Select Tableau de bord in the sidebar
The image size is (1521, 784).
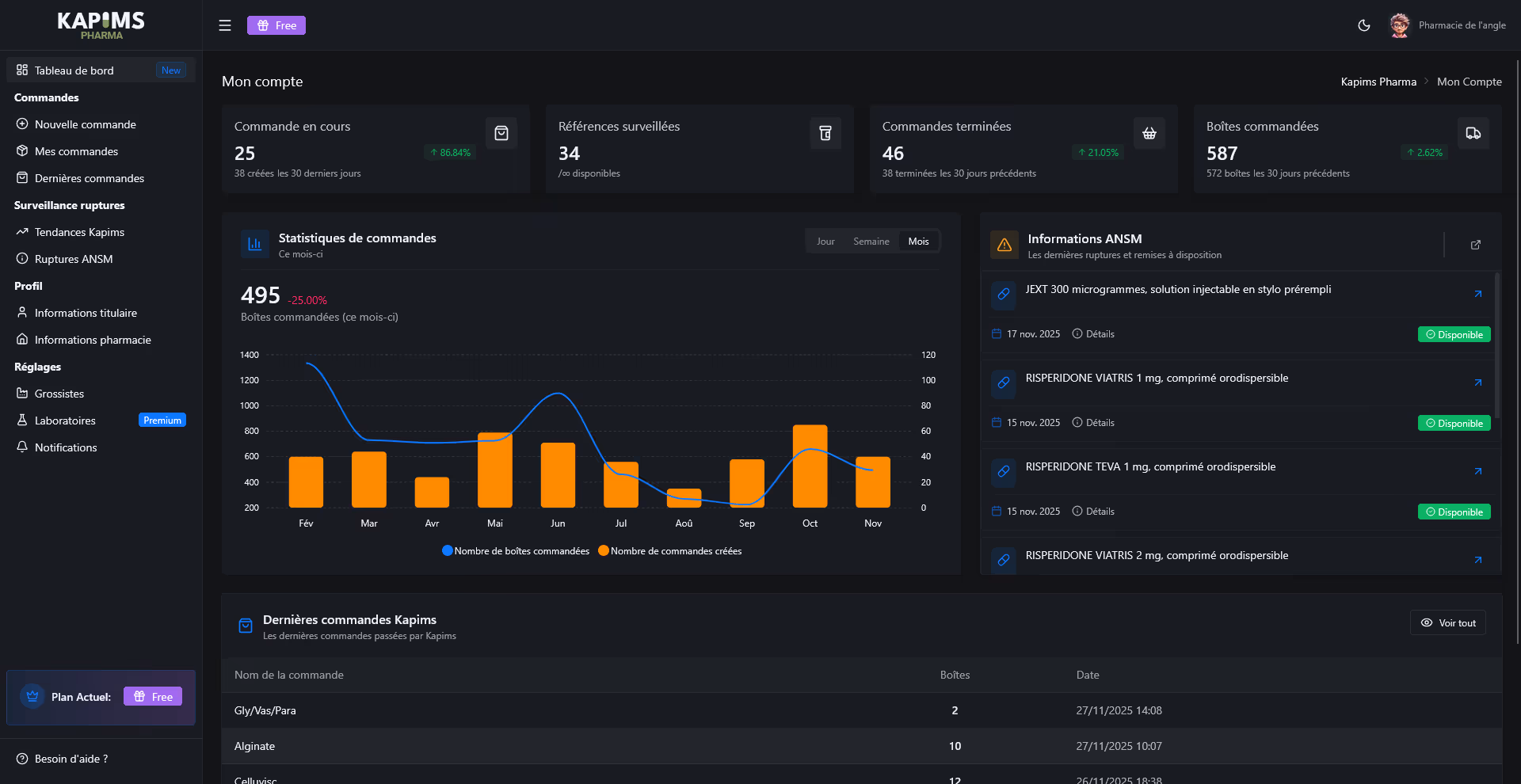click(x=72, y=70)
